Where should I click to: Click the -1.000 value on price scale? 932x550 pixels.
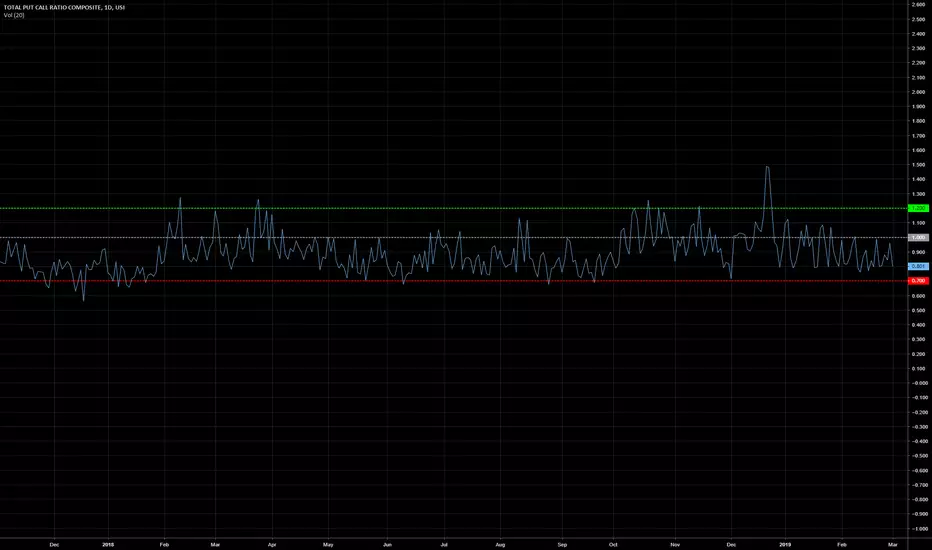coord(918,529)
